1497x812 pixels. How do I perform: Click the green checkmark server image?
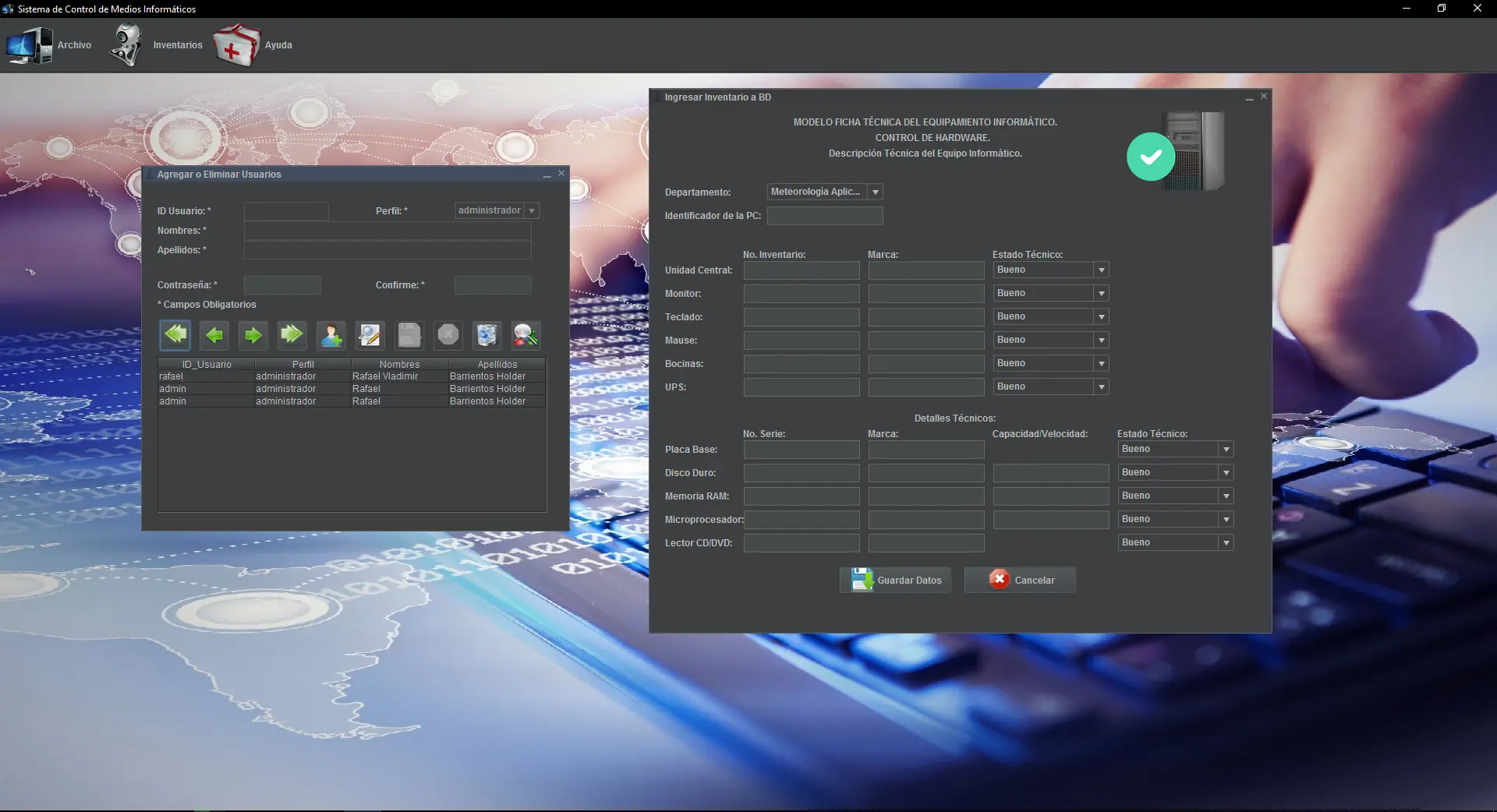pos(1176,151)
